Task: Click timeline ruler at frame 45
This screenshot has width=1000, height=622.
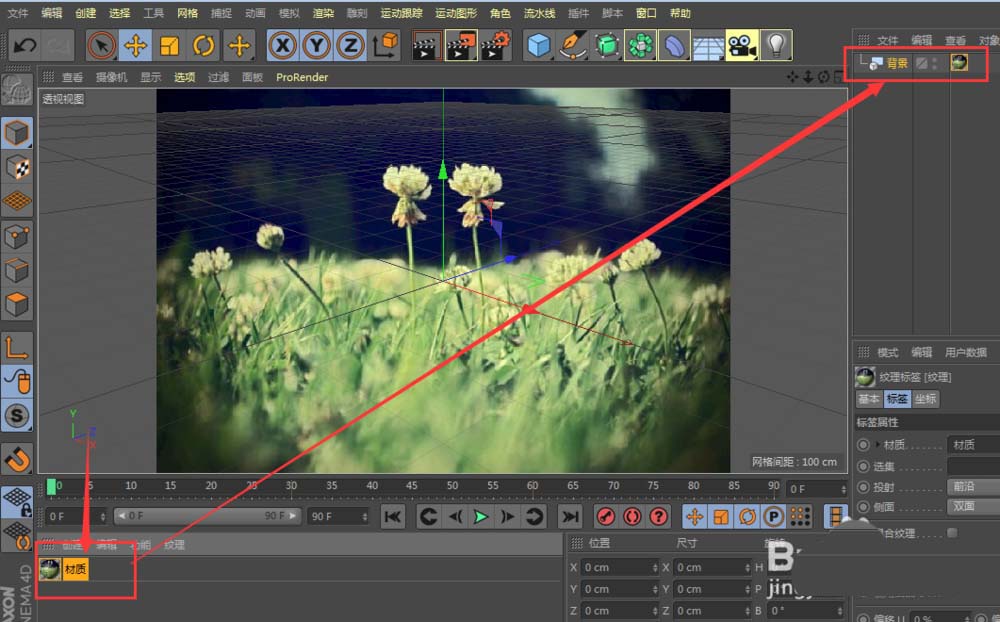Action: coord(412,487)
